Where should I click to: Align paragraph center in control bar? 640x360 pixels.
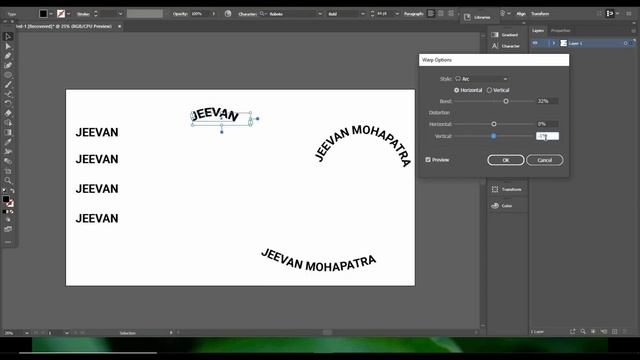click(x=441, y=13)
